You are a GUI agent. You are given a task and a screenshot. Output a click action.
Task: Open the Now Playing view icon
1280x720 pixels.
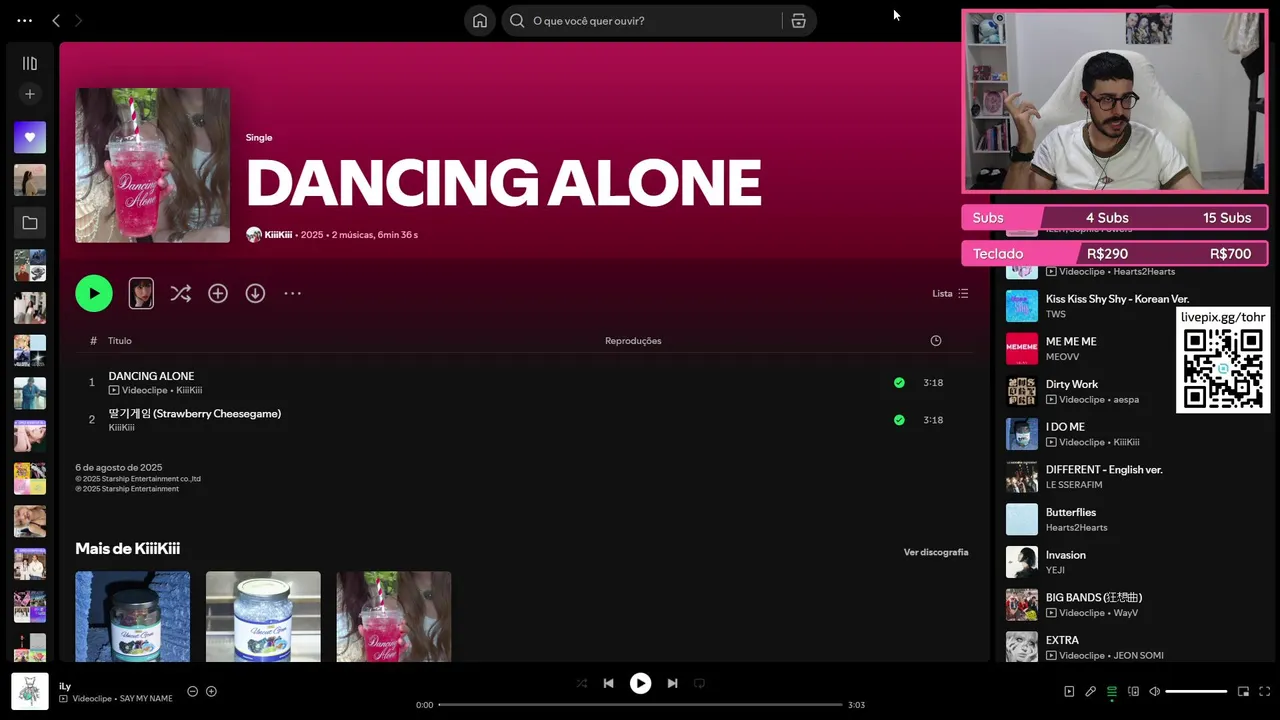coord(1069,691)
